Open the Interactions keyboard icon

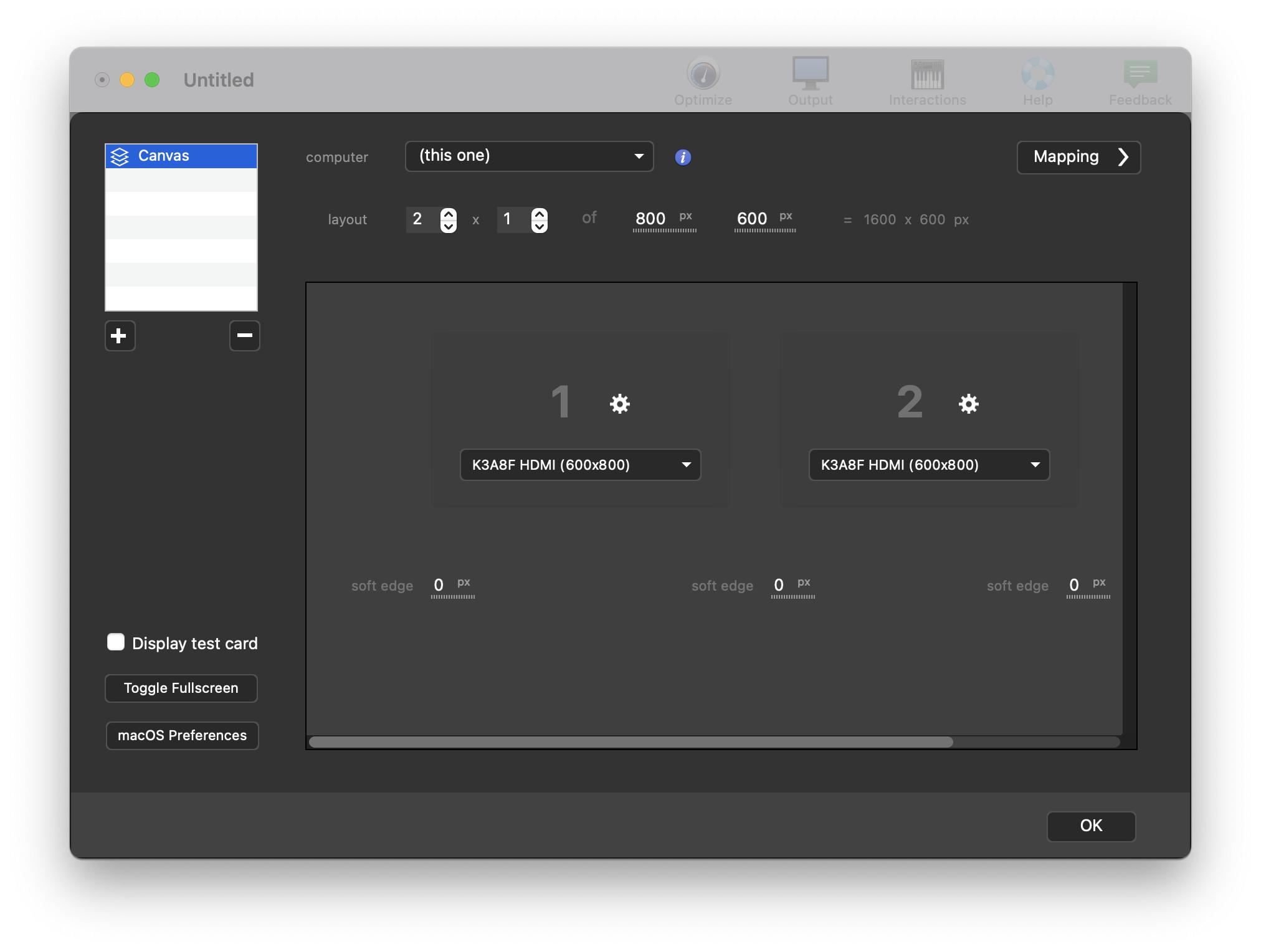pos(927,75)
